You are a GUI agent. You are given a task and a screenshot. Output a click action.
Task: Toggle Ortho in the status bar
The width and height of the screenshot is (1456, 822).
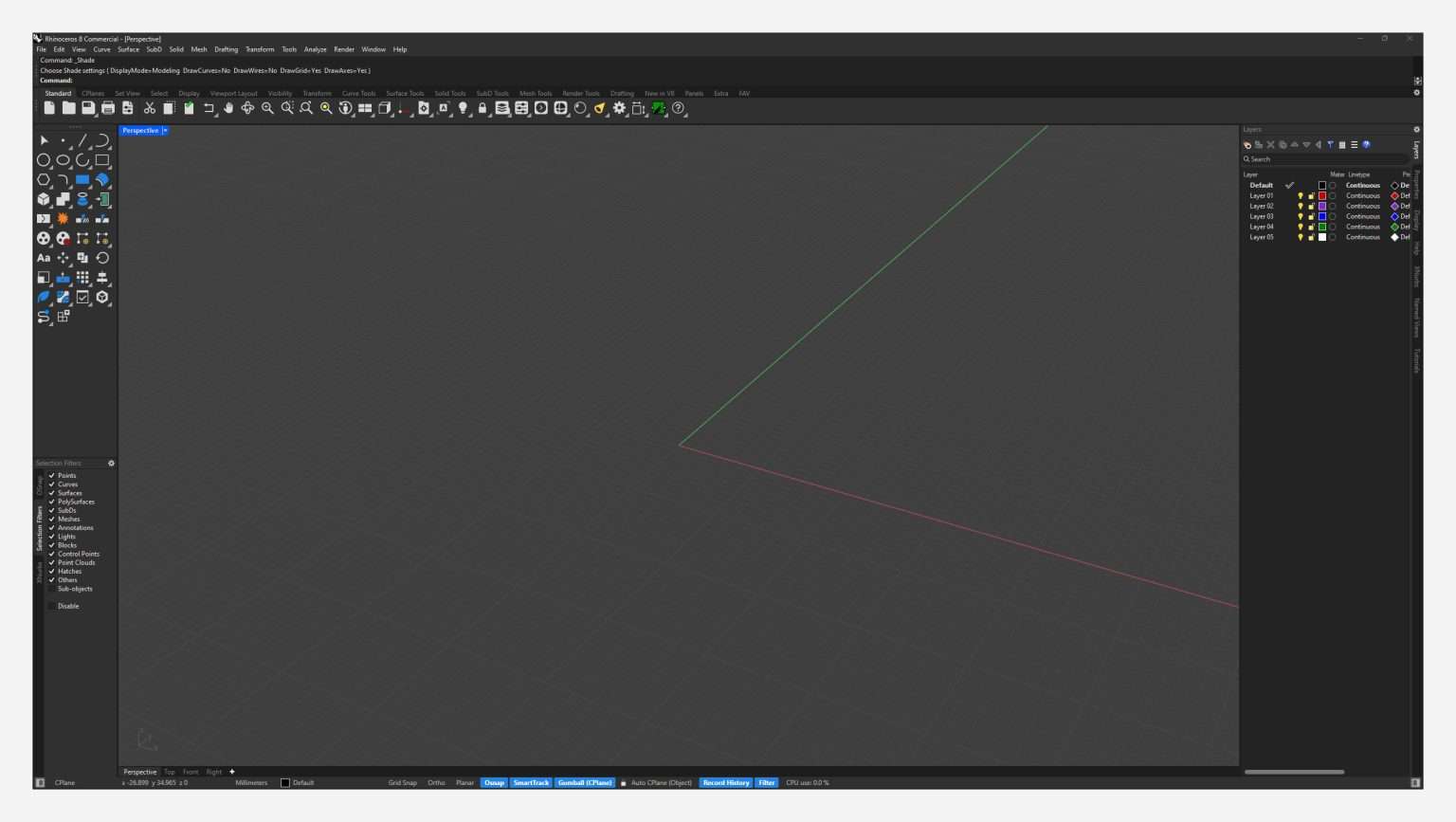[x=436, y=783]
